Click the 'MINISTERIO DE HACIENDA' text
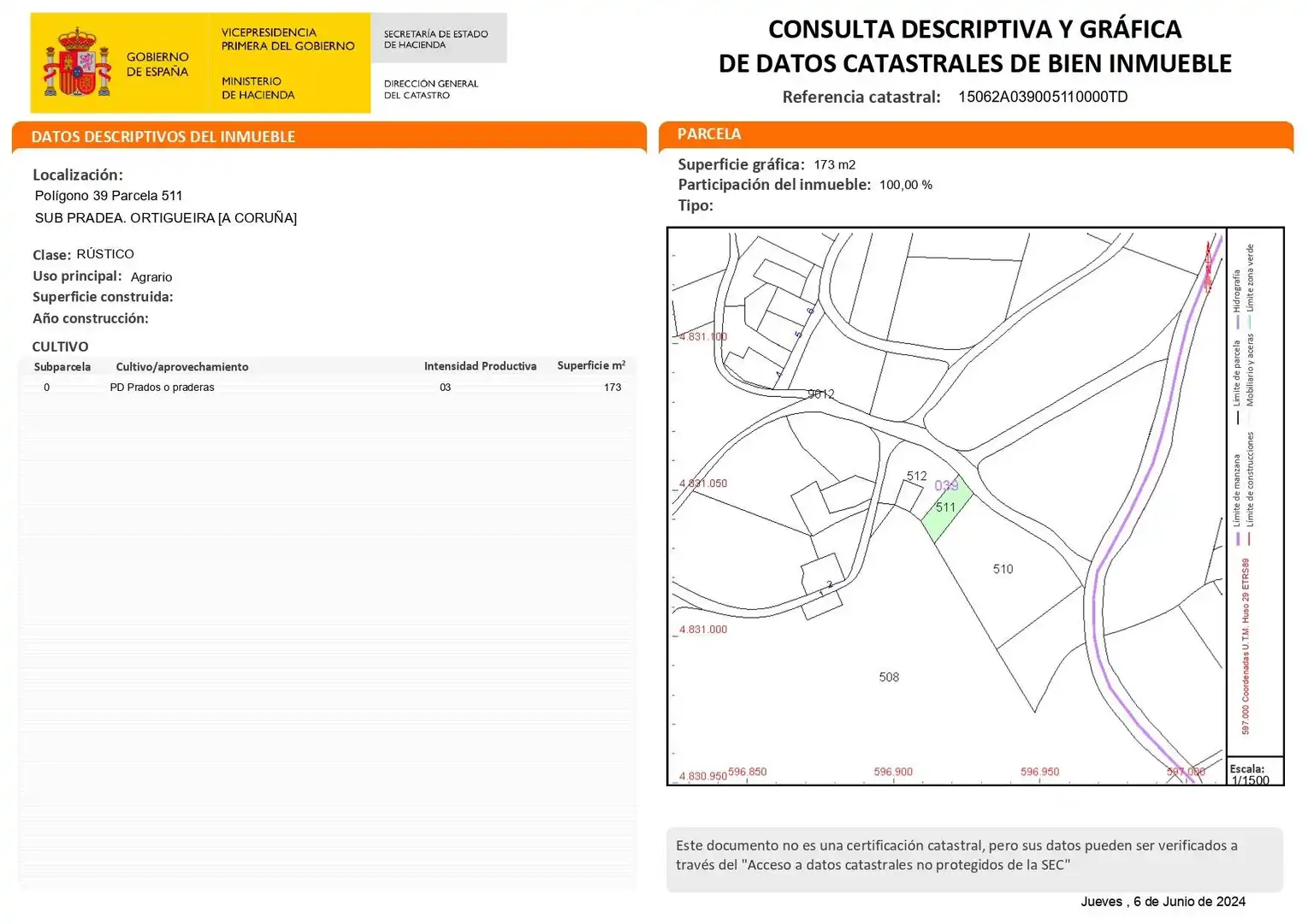 pyautogui.click(x=257, y=88)
